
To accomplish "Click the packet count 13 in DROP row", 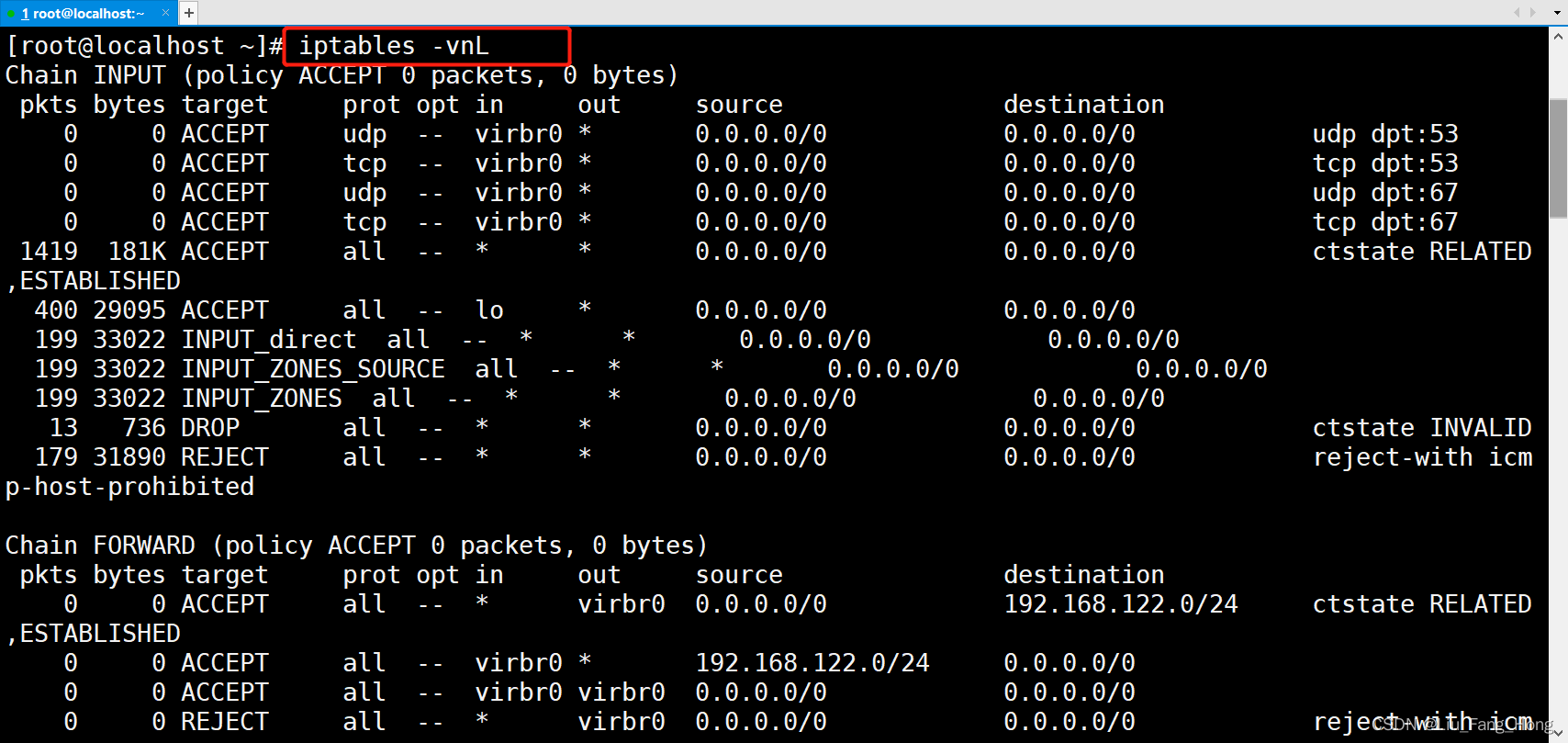I will 64,428.
